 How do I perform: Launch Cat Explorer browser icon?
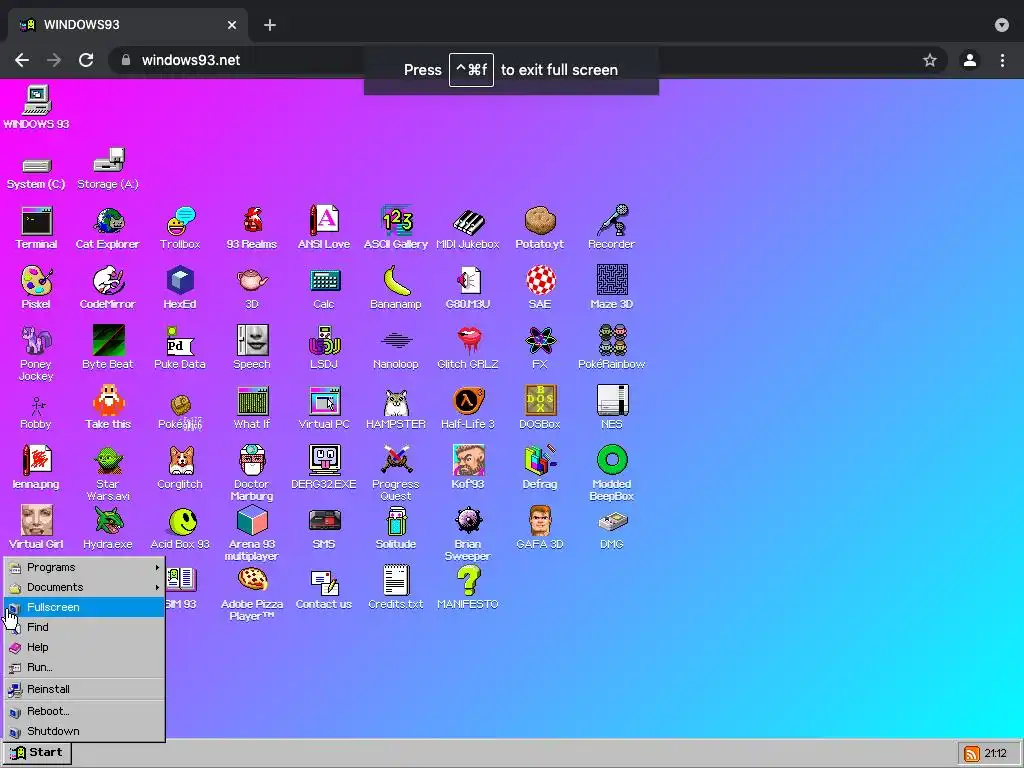(108, 228)
